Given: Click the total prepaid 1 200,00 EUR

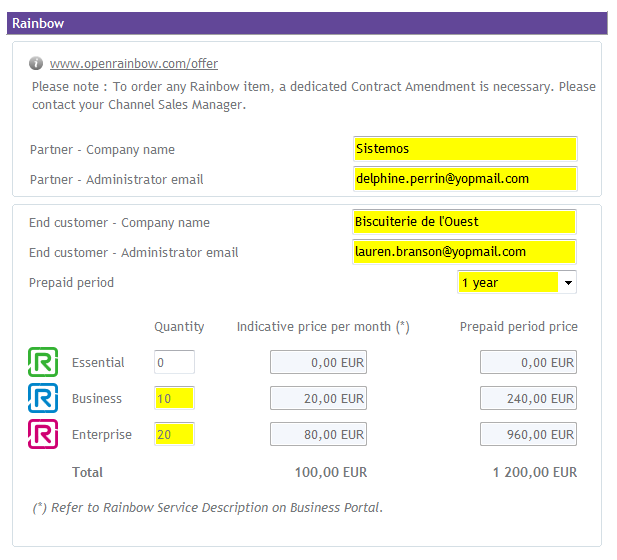Looking at the screenshot, I should (x=535, y=472).
